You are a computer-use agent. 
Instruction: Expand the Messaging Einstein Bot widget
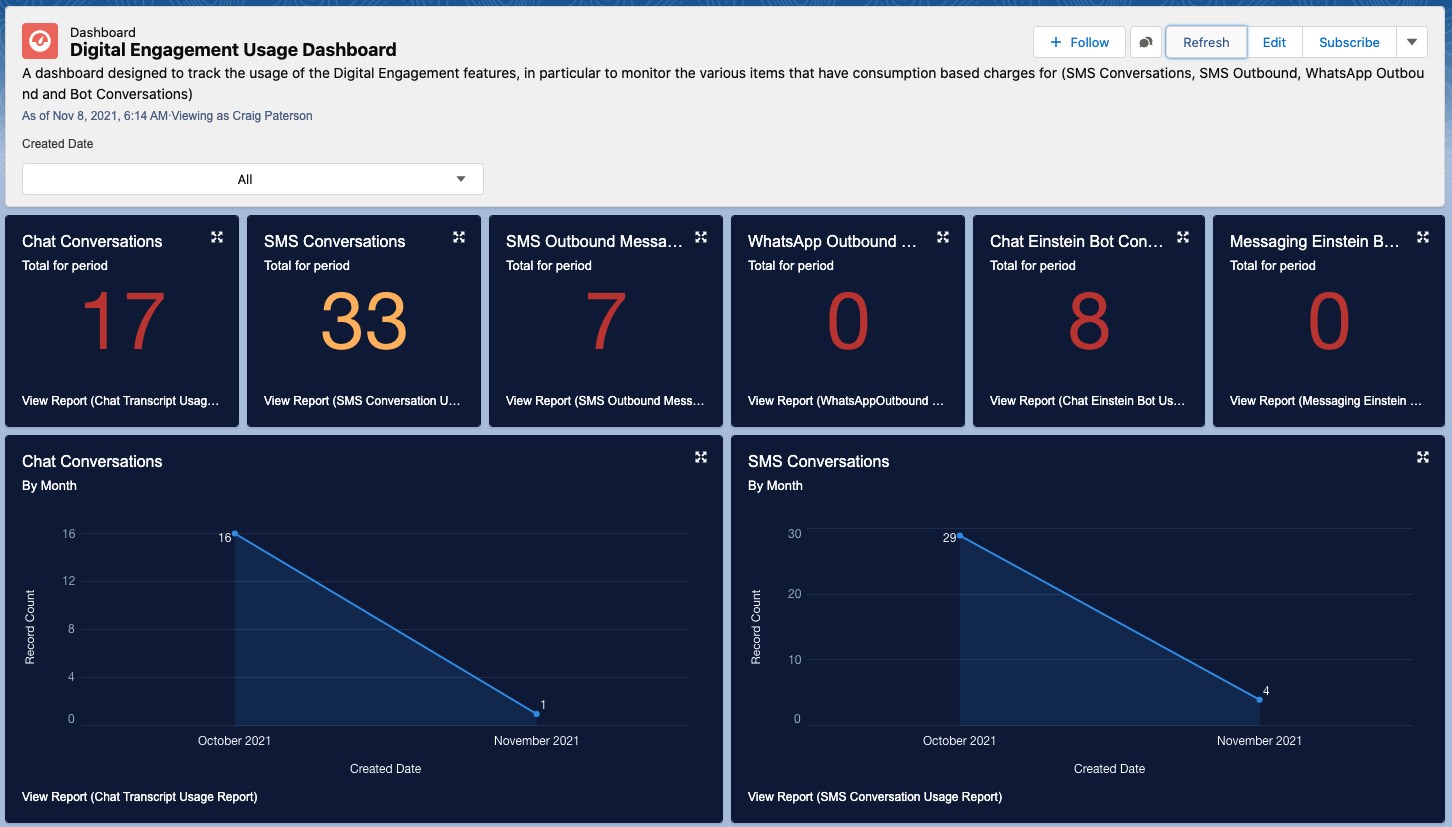coord(1423,237)
